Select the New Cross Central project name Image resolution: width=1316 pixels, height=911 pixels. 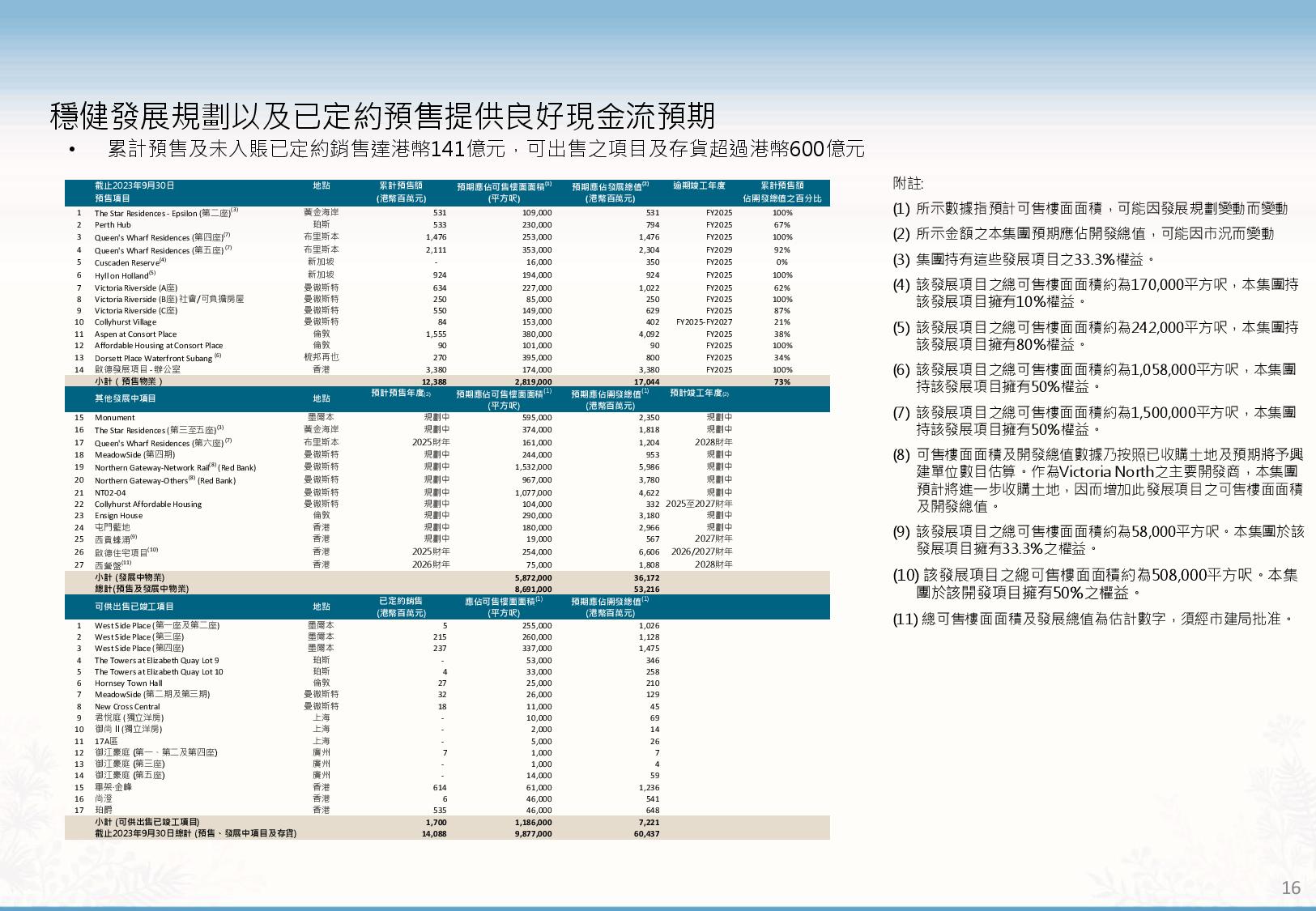(x=127, y=706)
